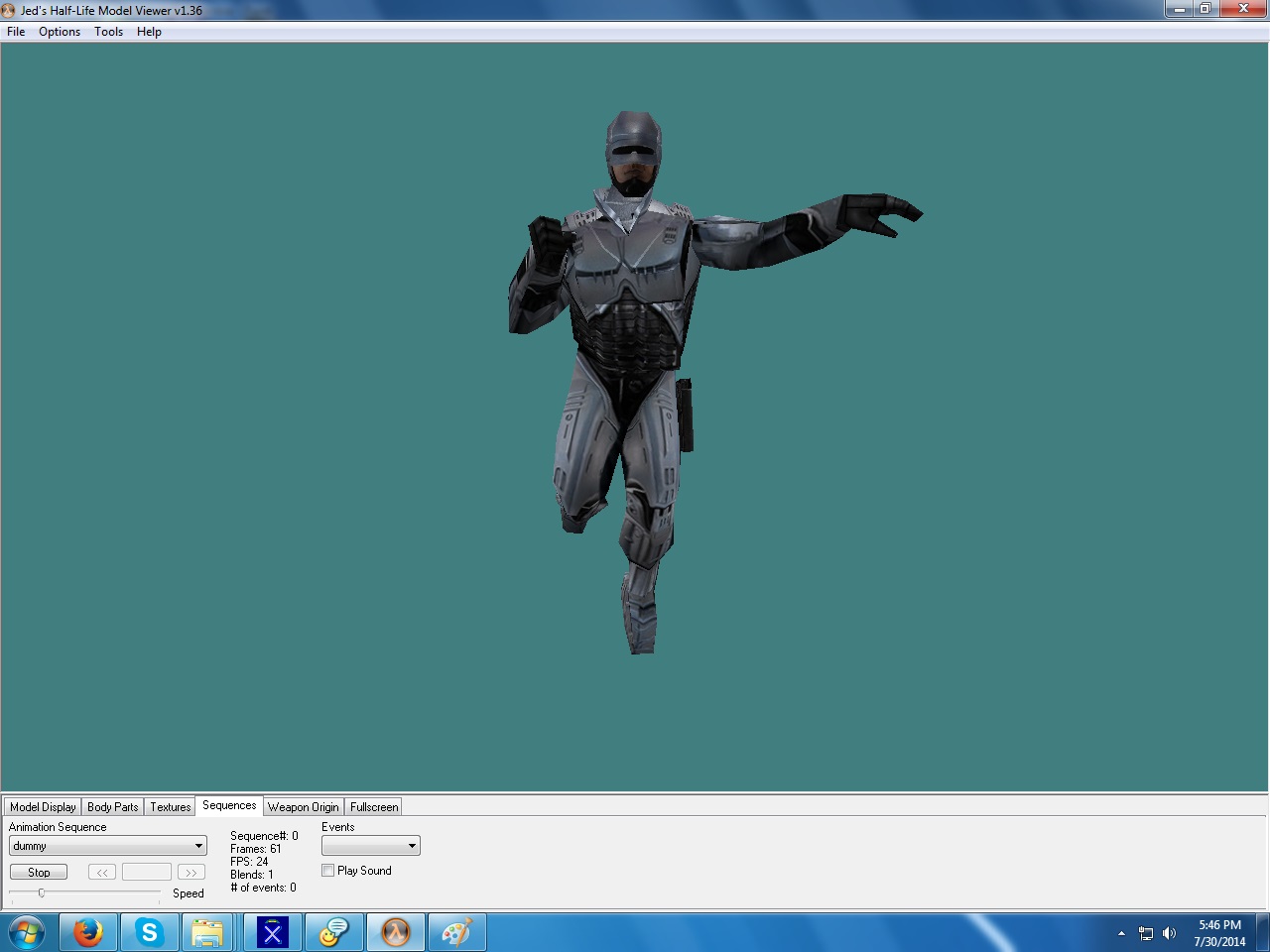The image size is (1270, 952).
Task: Select the Sequences tab
Action: tap(229, 805)
